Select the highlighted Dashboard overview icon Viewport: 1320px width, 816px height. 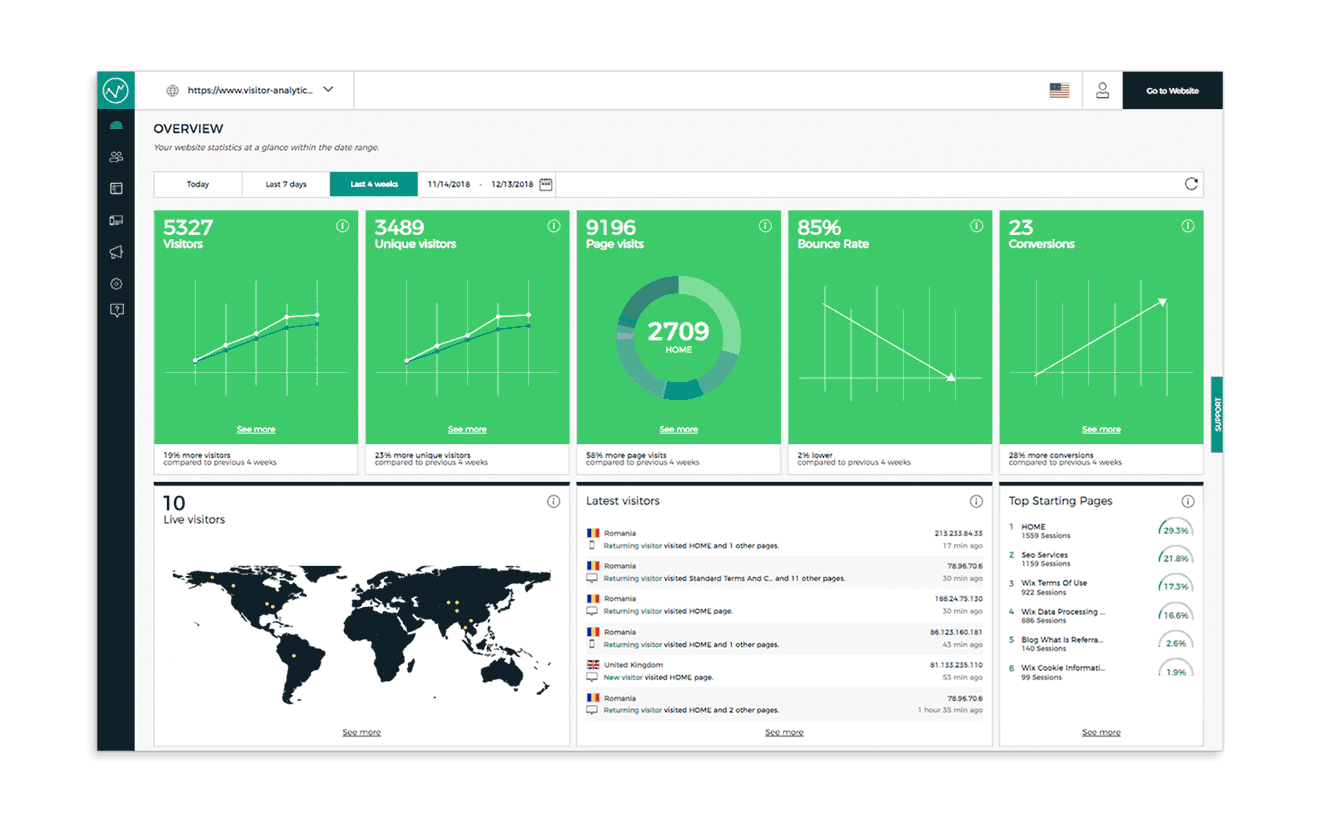116,124
